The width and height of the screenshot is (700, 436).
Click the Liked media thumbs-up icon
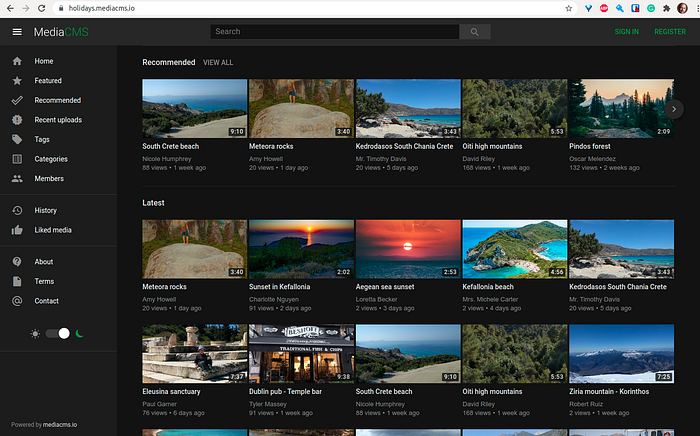(17, 230)
